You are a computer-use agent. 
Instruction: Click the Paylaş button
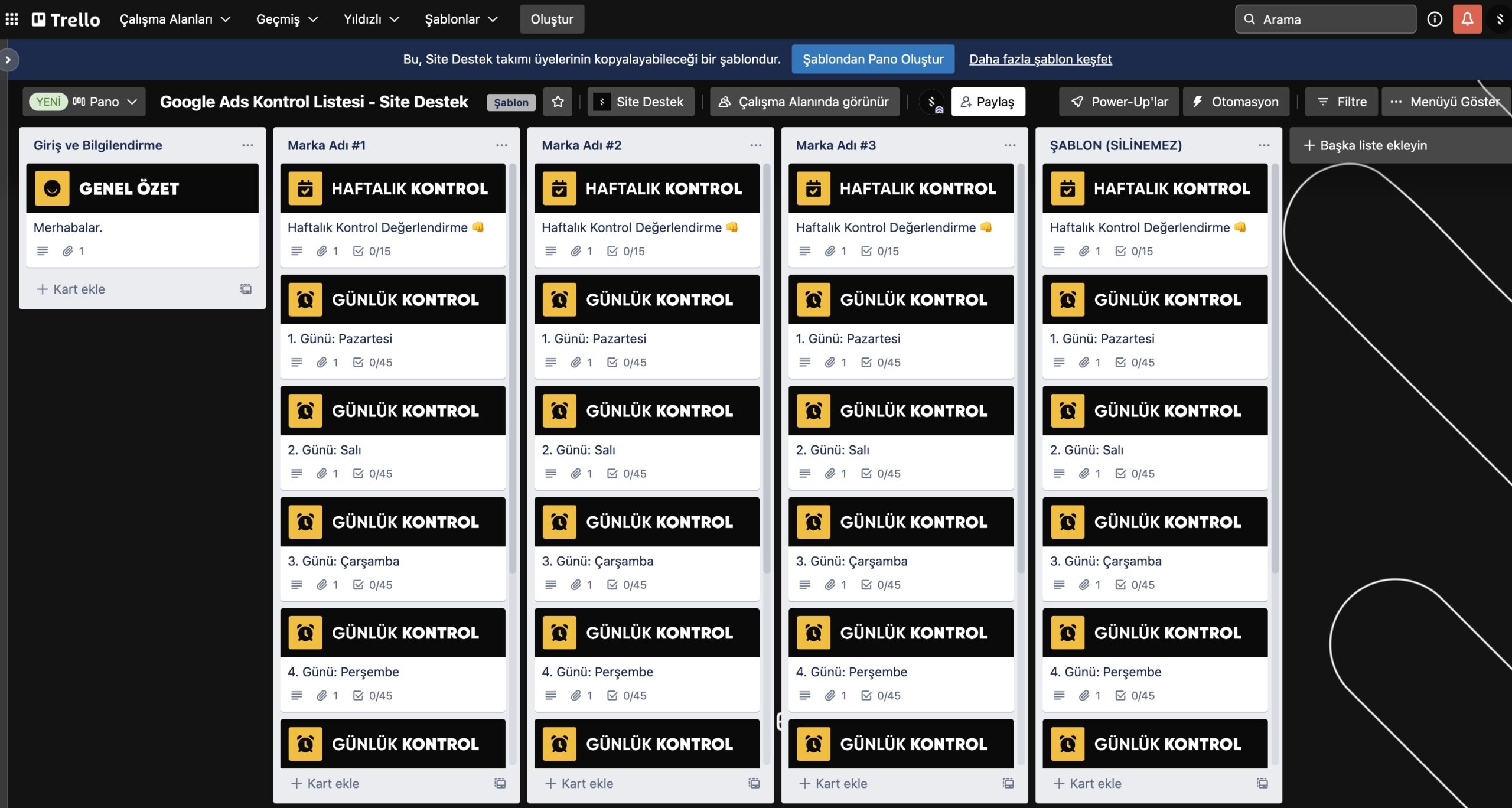tap(988, 102)
